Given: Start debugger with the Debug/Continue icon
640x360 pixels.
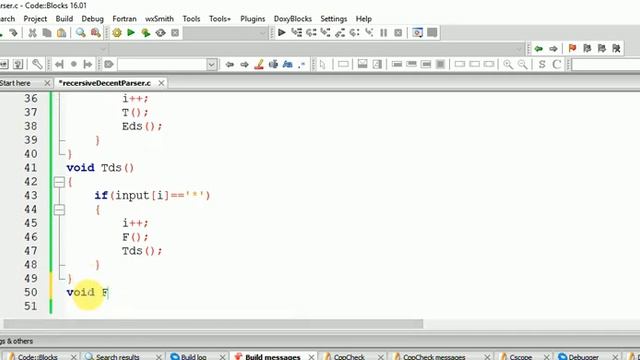Looking at the screenshot, I should [x=282, y=33].
